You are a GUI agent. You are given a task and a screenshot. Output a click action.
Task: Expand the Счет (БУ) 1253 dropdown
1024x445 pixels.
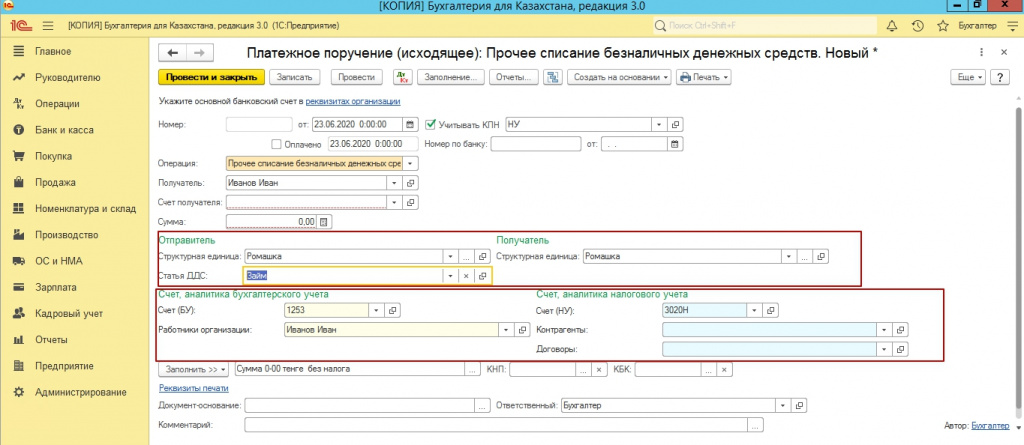pyautogui.click(x=377, y=310)
